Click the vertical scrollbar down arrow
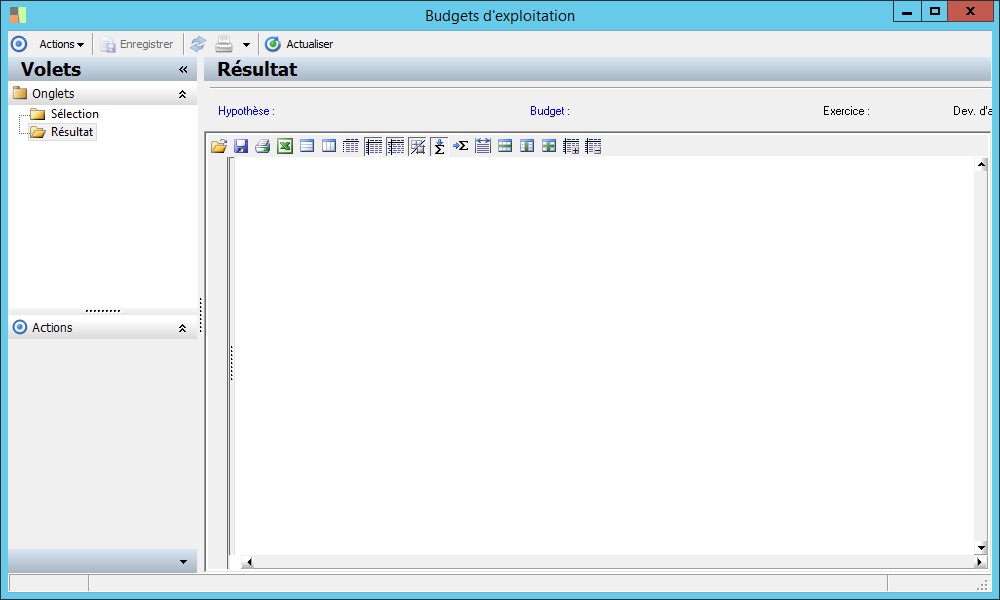The image size is (1000, 600). (981, 547)
